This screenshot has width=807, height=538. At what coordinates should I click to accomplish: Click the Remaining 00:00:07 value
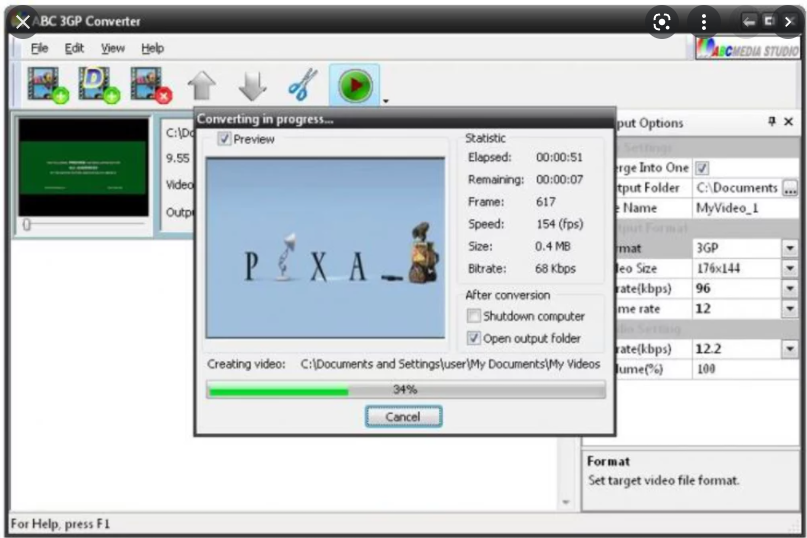[x=559, y=179]
